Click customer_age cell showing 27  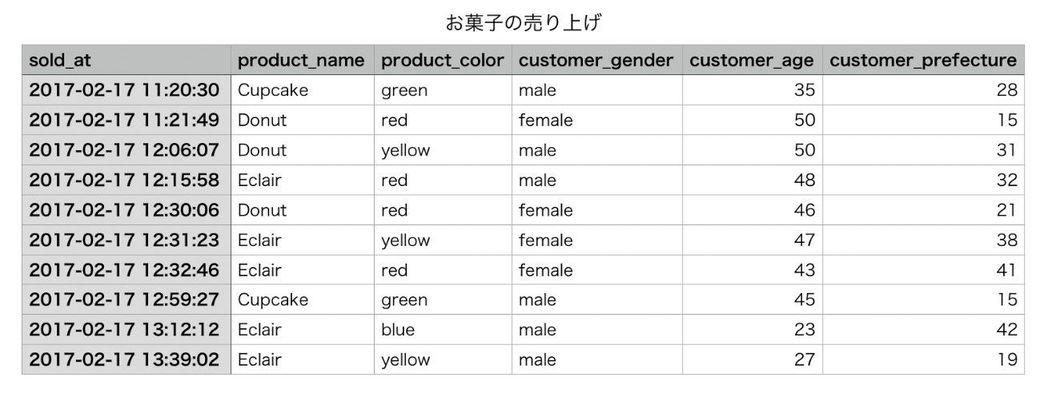752,360
